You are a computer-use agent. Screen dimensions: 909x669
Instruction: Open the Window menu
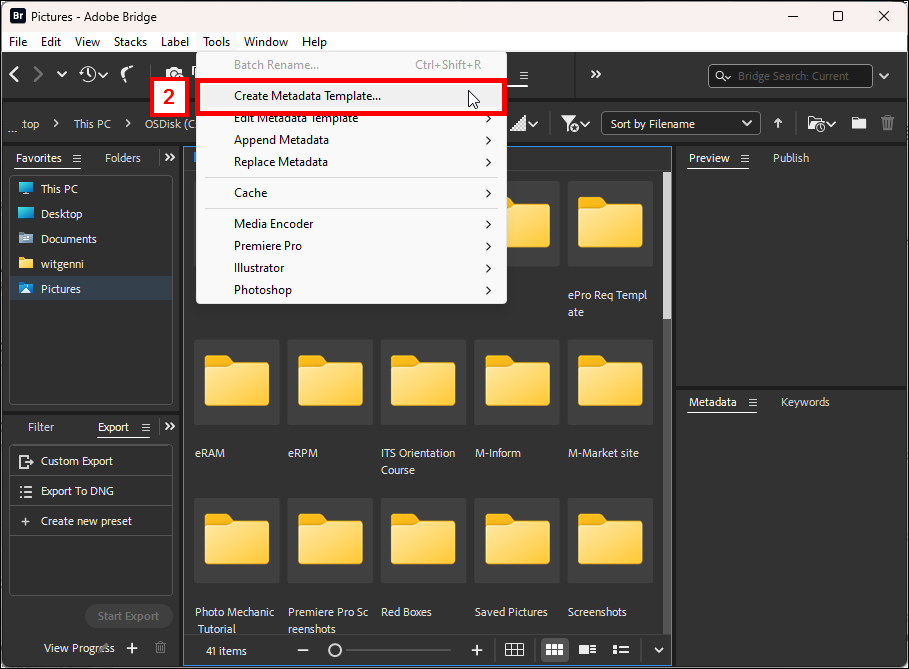tap(265, 42)
